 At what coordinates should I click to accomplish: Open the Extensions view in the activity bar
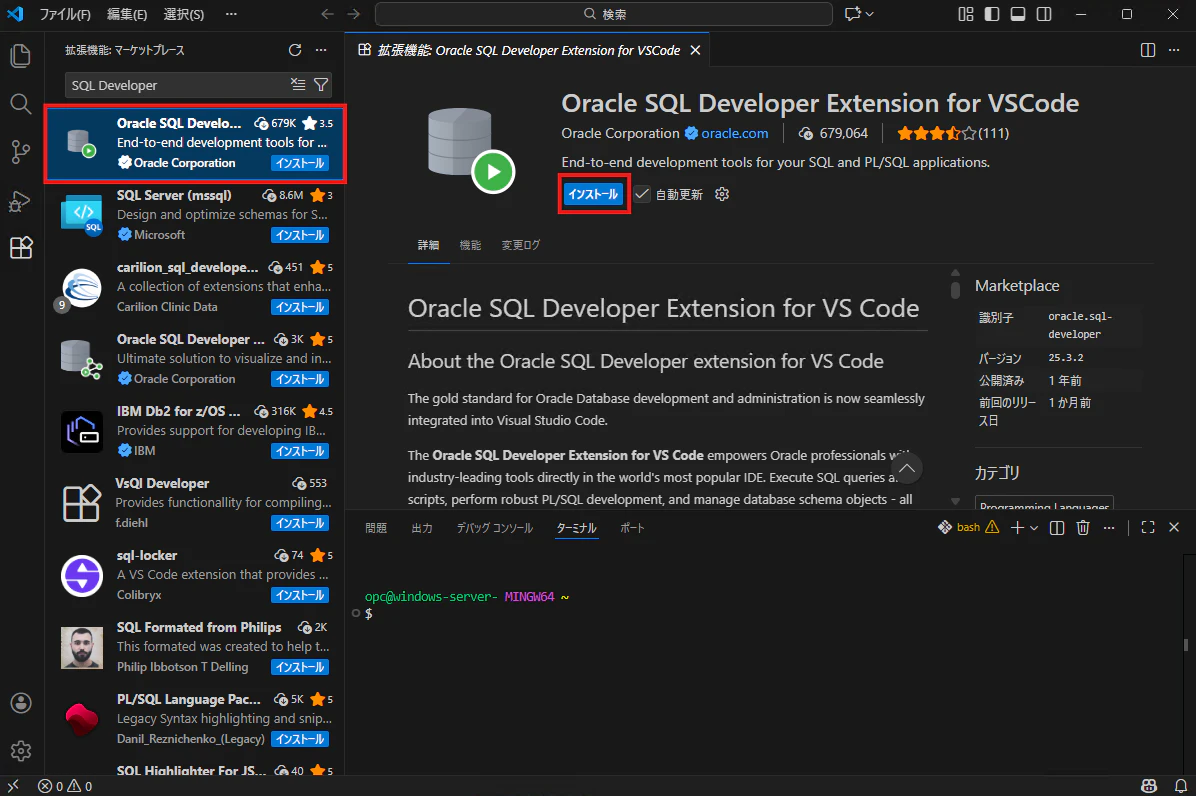click(21, 248)
